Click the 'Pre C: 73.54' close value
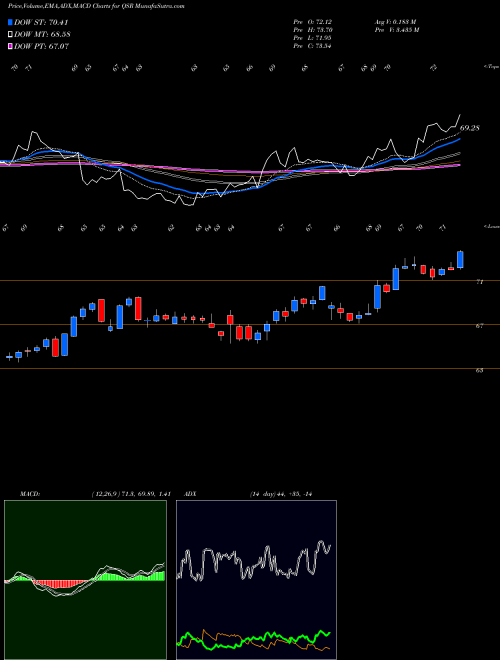 point(313,46)
